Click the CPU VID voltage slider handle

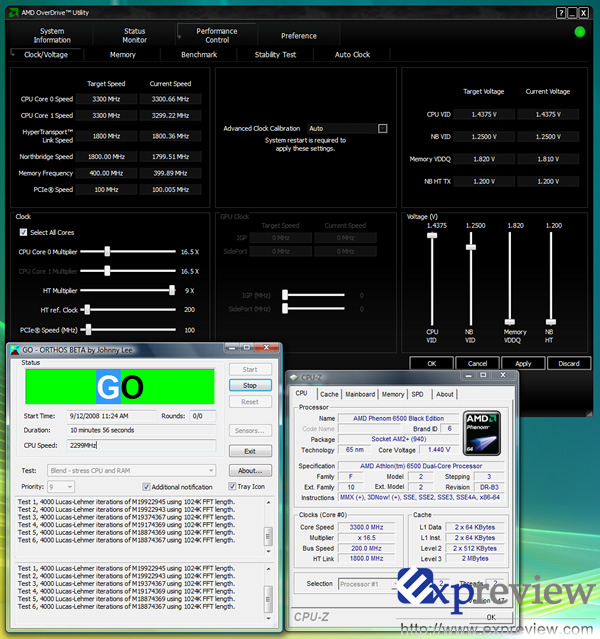tap(432, 236)
